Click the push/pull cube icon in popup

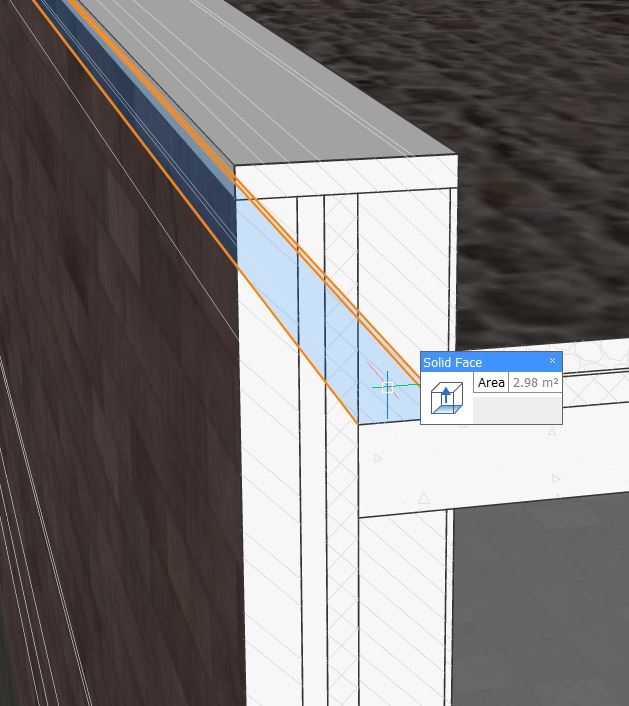coord(446,398)
